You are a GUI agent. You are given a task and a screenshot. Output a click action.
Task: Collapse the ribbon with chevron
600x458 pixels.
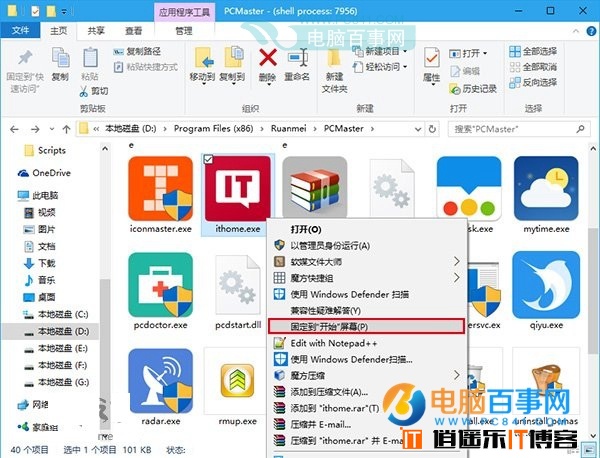(576, 31)
